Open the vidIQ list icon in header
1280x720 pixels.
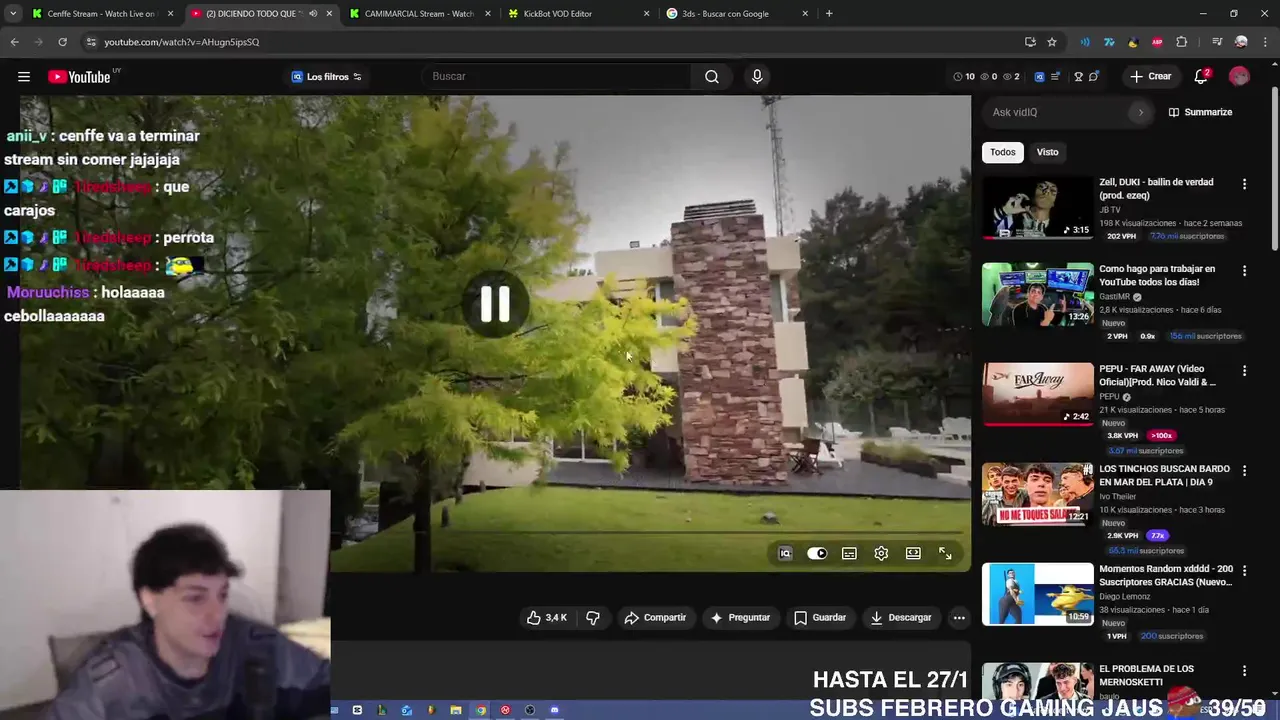[x=1055, y=77]
